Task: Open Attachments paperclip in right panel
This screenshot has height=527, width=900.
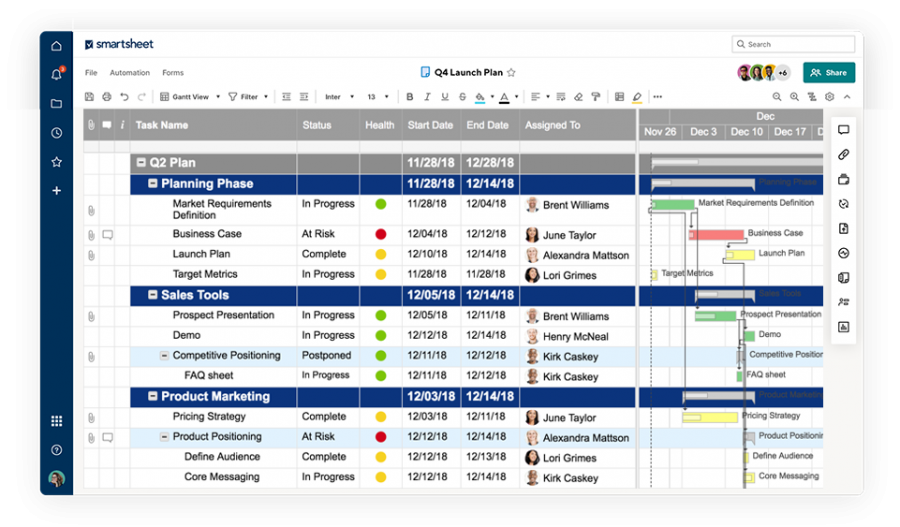Action: point(843,155)
